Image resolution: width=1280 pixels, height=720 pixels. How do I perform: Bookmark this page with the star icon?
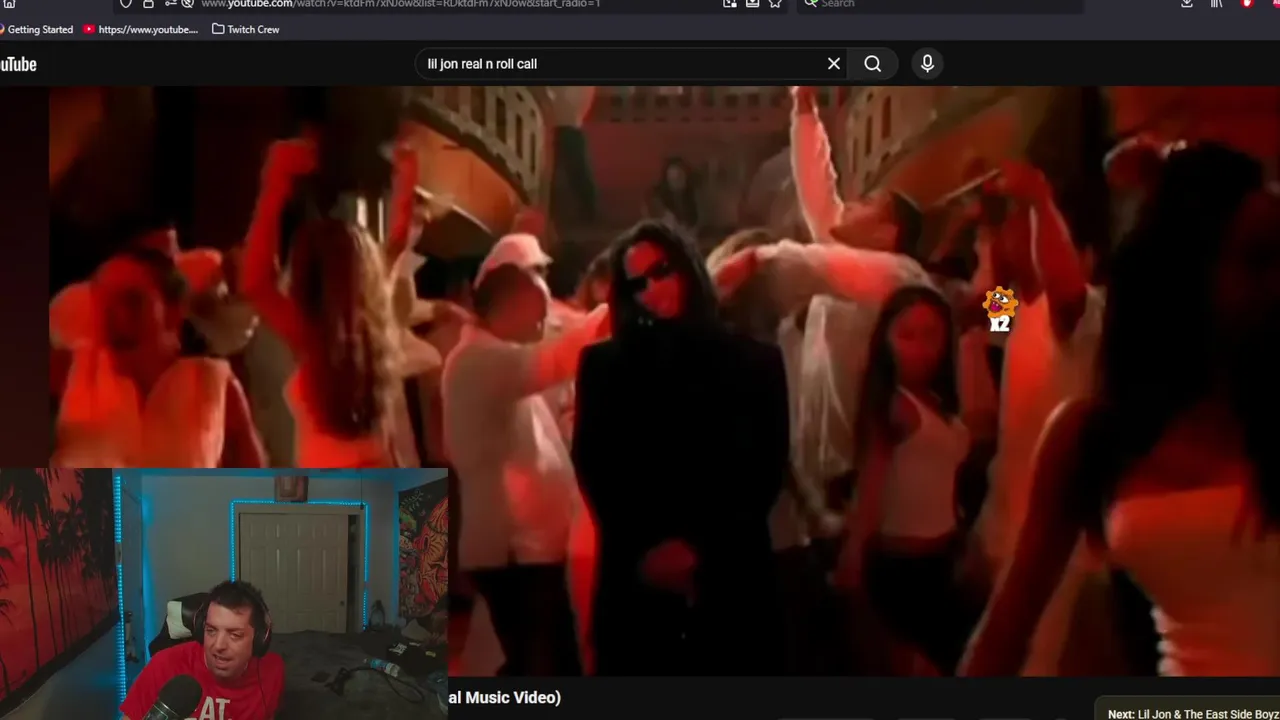[x=775, y=4]
